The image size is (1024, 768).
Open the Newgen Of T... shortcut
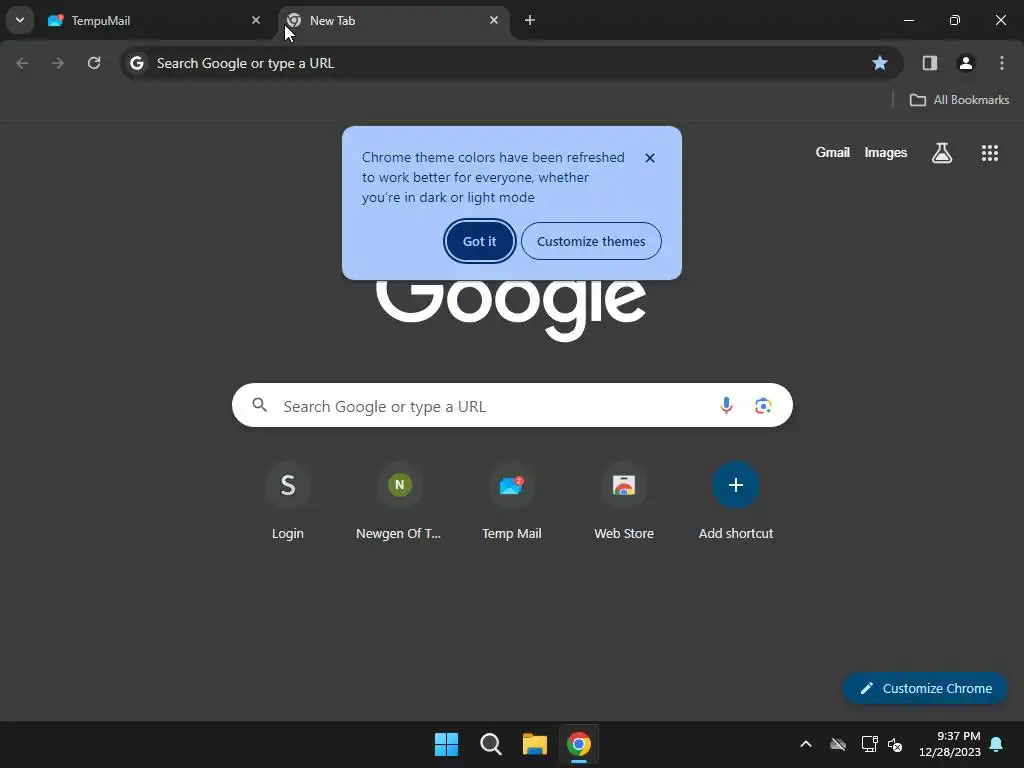[399, 501]
